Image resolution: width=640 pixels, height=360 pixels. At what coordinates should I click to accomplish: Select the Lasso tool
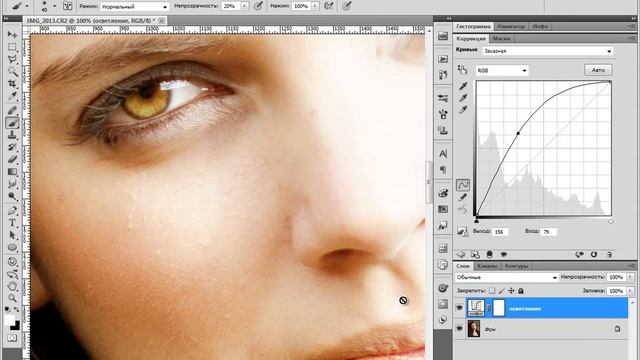point(12,59)
